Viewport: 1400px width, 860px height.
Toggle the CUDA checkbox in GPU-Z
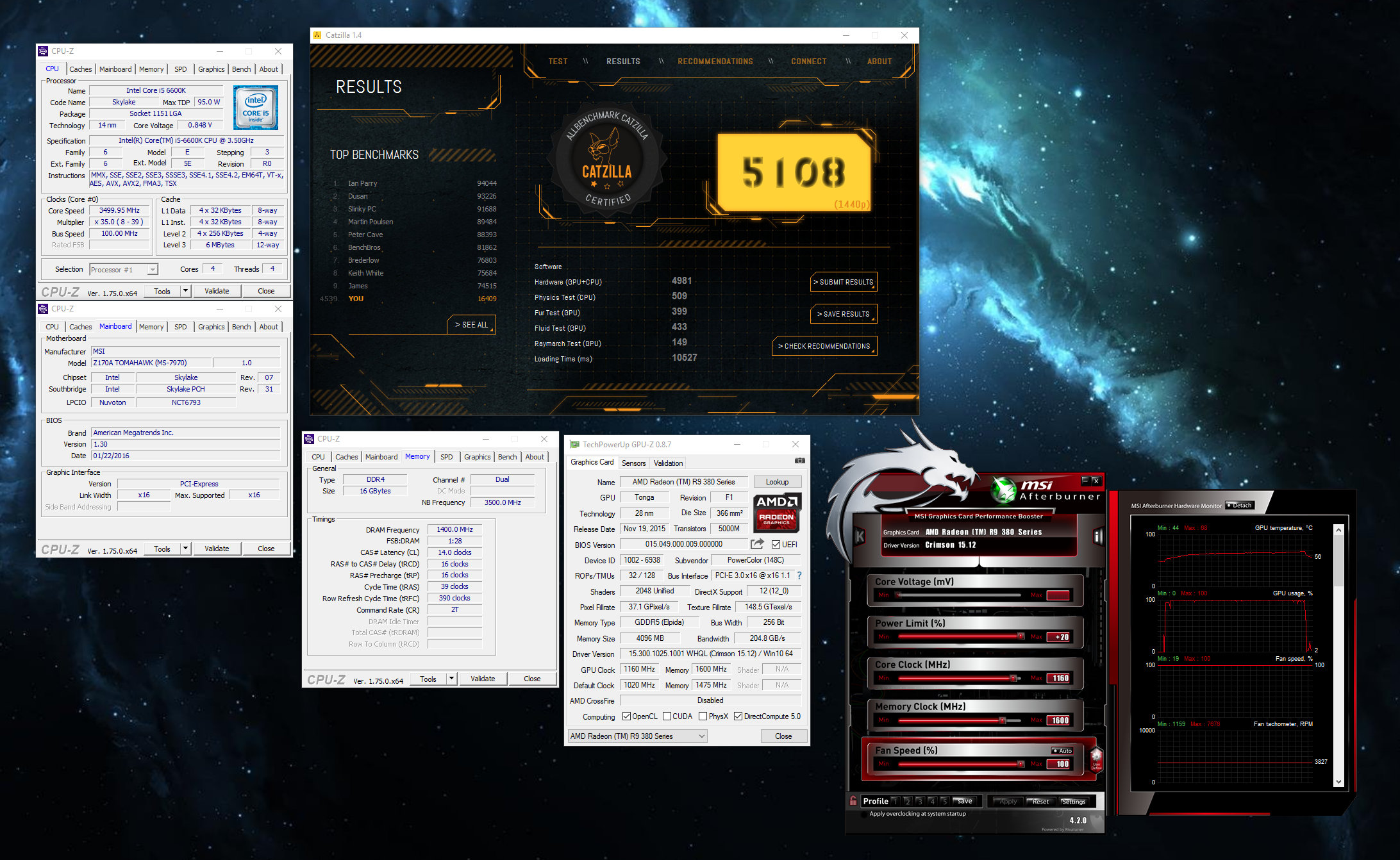(x=667, y=716)
